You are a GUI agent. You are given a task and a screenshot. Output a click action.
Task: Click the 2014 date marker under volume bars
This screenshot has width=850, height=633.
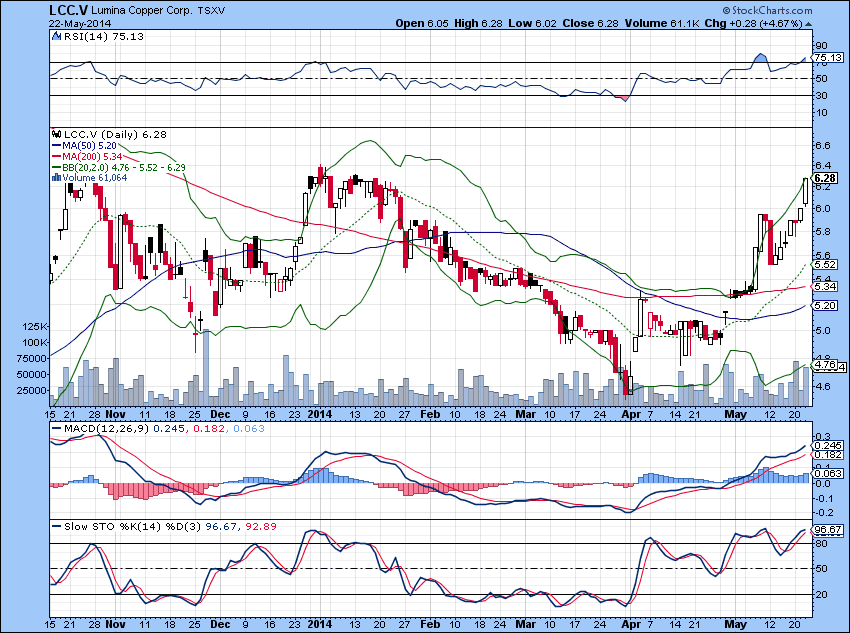coord(319,414)
